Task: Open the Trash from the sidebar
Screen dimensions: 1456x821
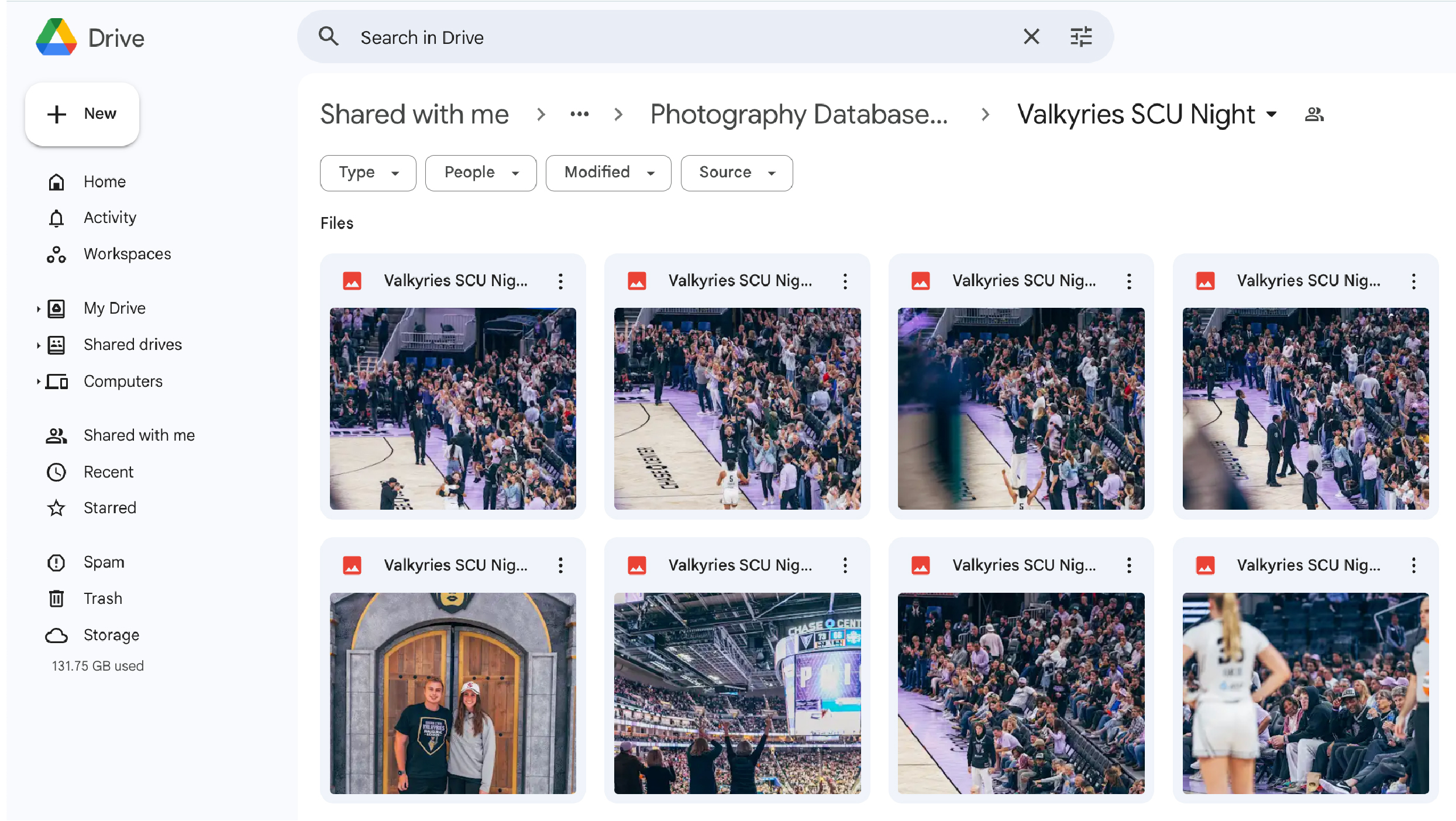Action: (102, 598)
